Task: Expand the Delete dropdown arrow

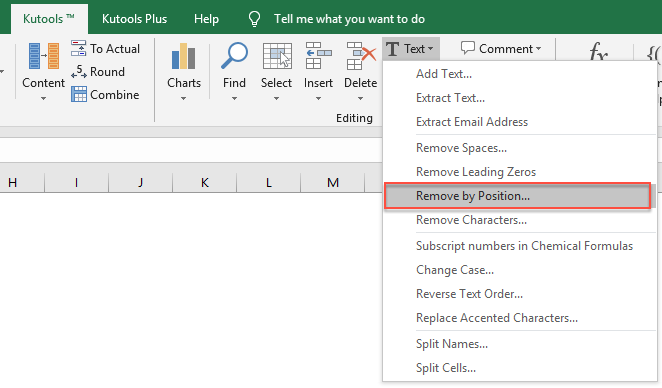Action: [x=361, y=98]
